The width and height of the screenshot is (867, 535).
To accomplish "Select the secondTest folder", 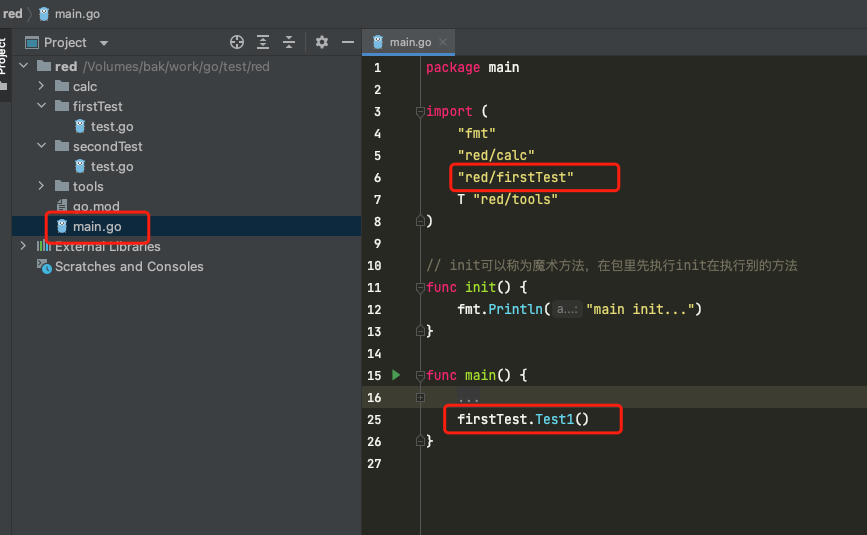I will (107, 146).
